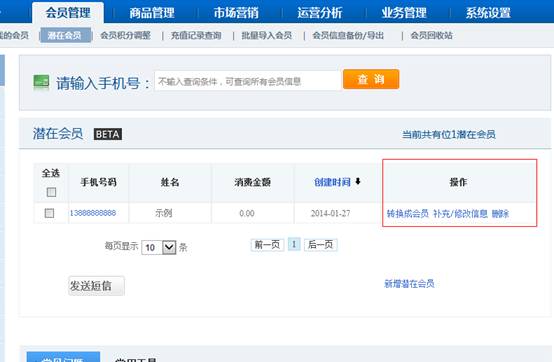Click the 新增潜在会员 link
This screenshot has width=554, height=362.
point(409,284)
